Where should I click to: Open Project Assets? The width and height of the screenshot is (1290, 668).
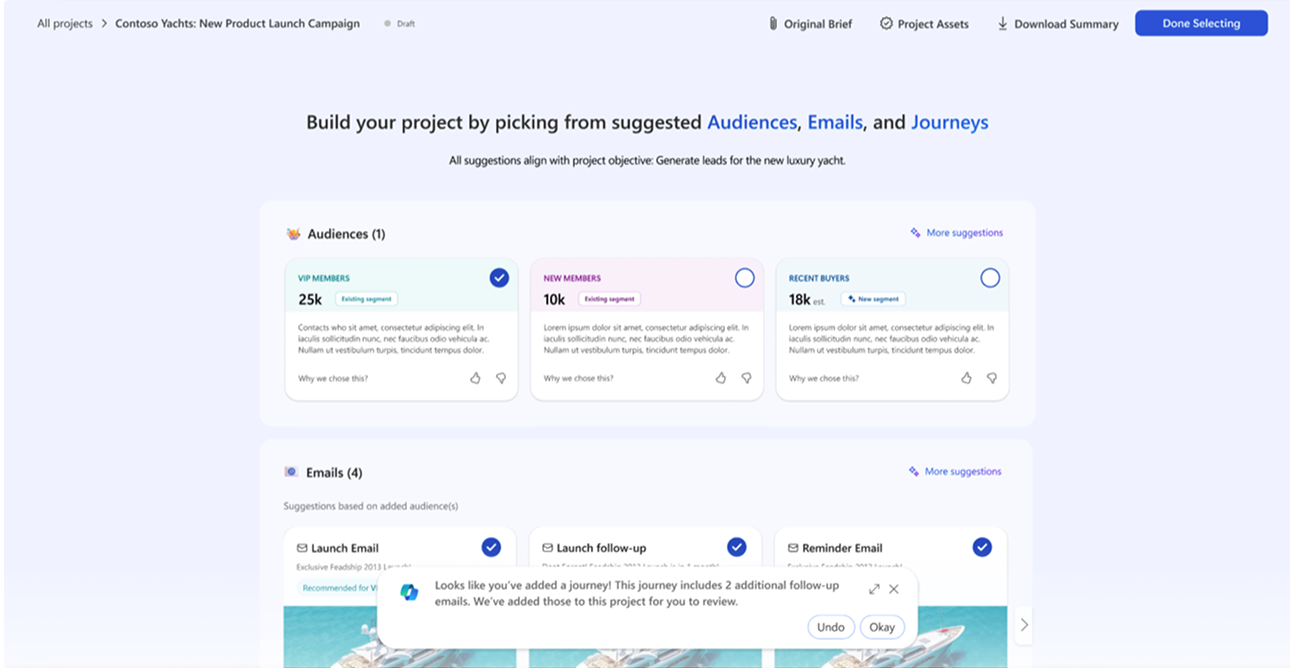click(x=924, y=24)
